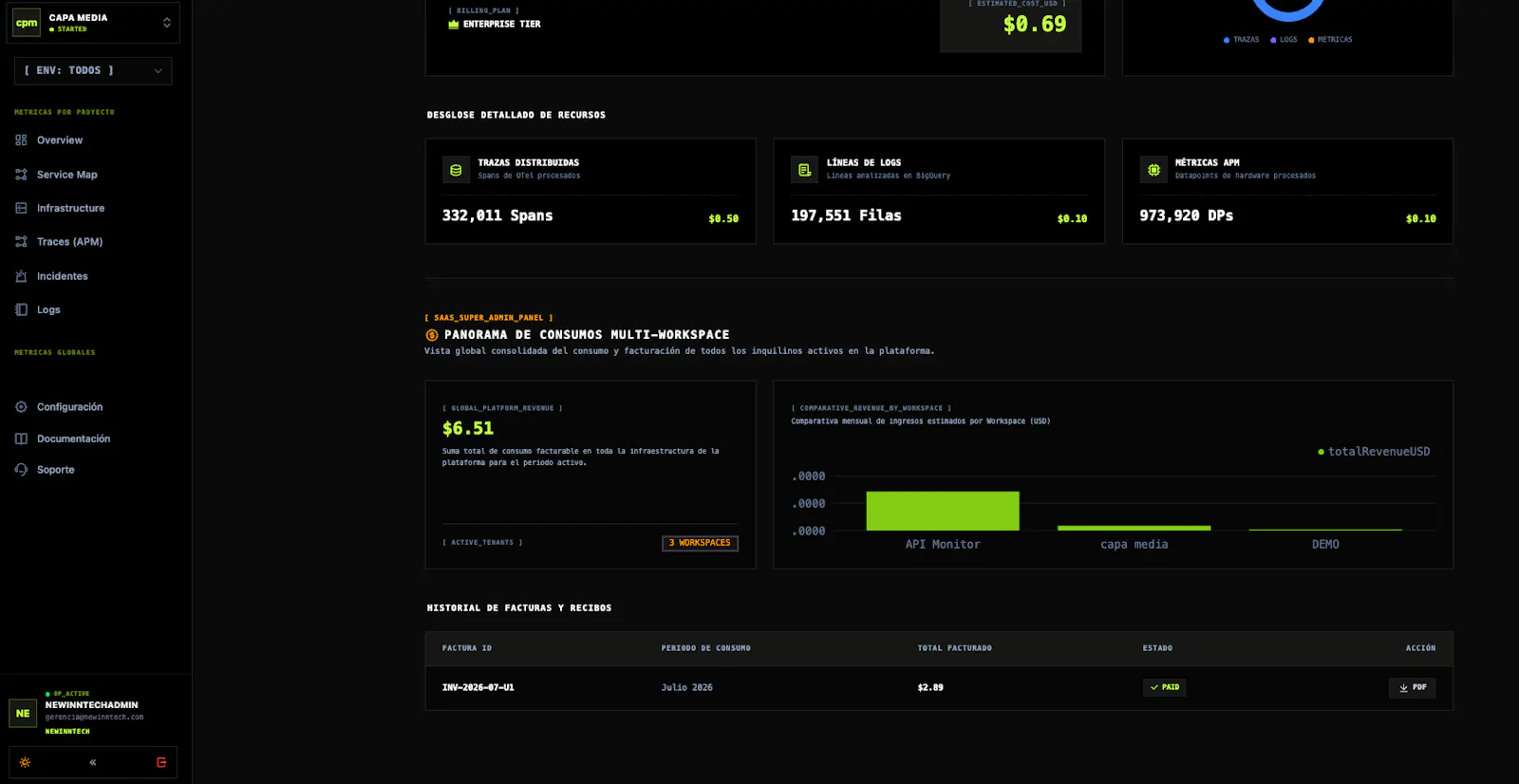Viewport: 1519px width, 784px height.
Task: Click the PAID status badge
Action: [x=1164, y=687]
